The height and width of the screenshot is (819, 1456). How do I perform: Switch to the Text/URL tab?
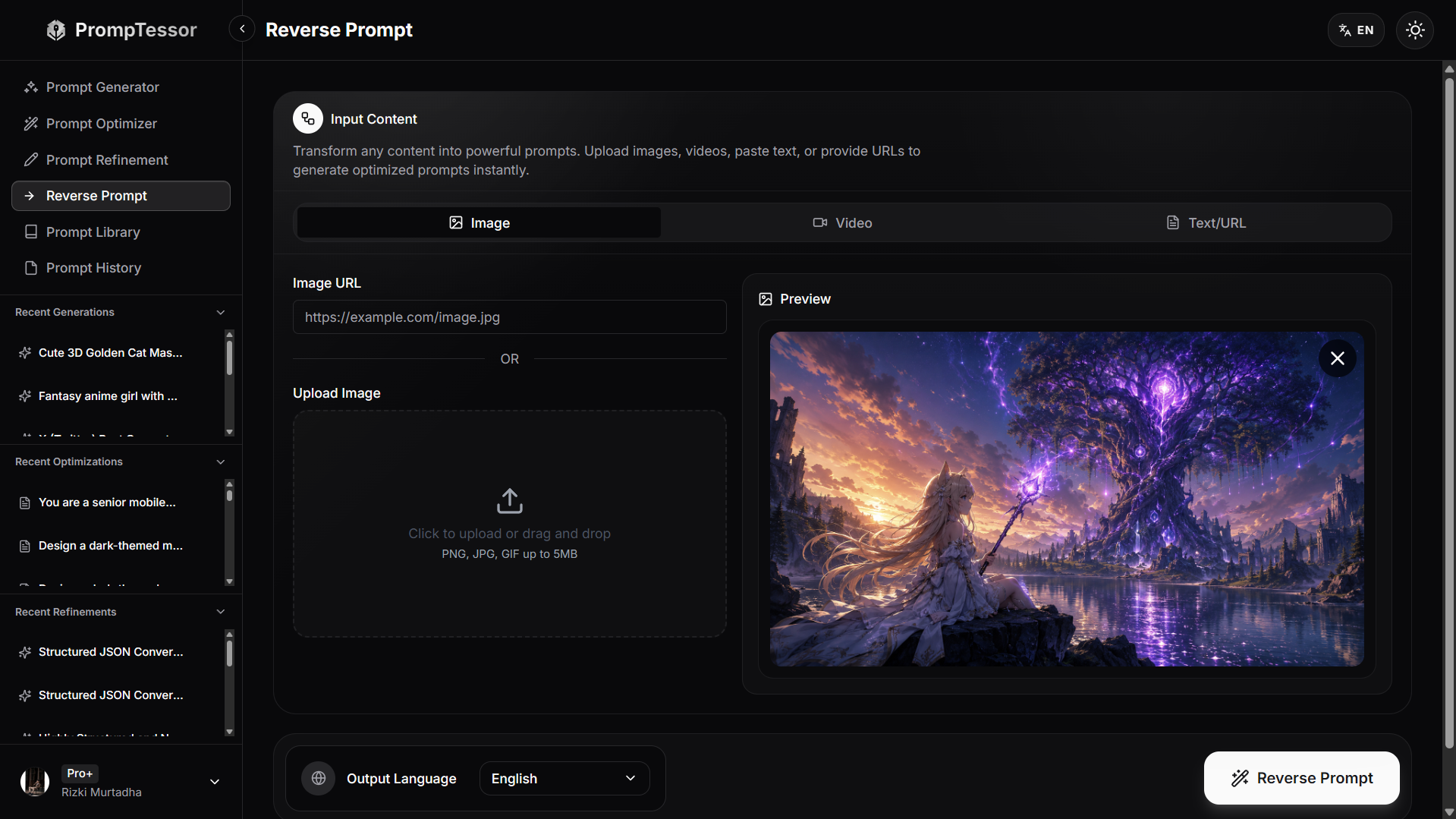[1206, 223]
